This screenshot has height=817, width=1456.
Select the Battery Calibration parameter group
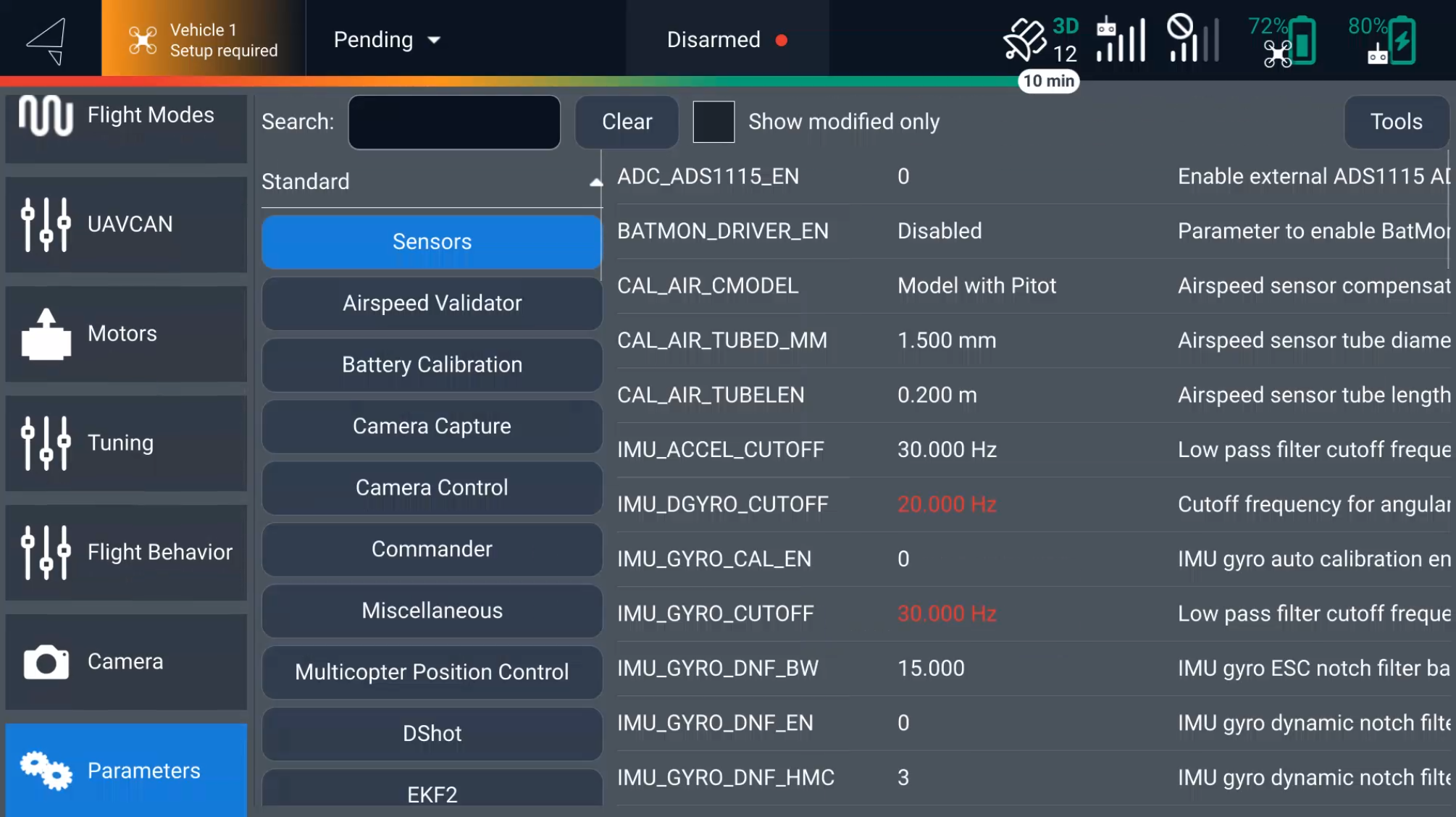[432, 365]
